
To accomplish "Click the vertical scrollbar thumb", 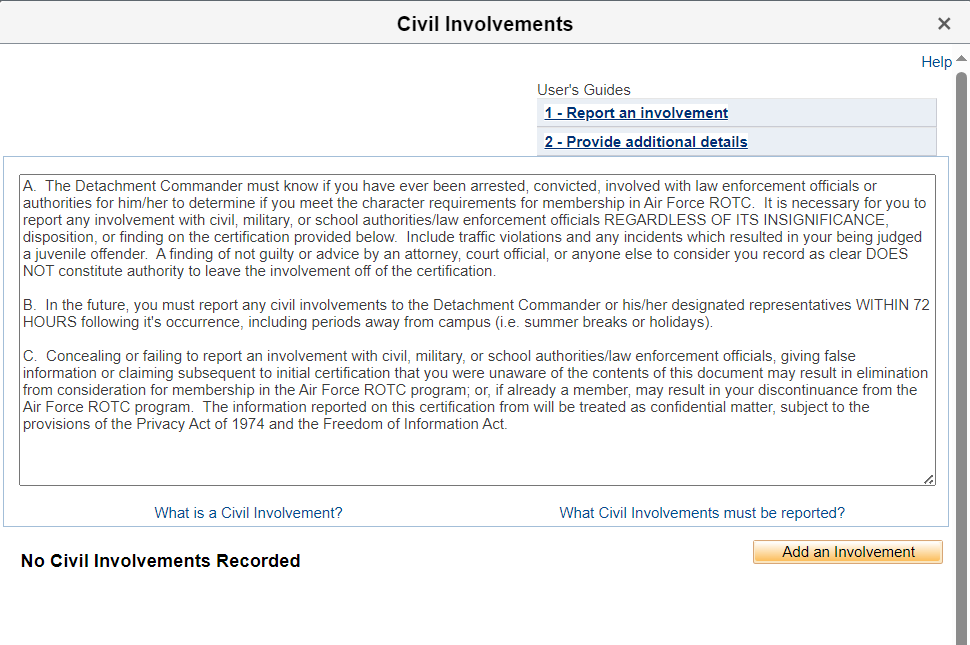I will click(962, 350).
